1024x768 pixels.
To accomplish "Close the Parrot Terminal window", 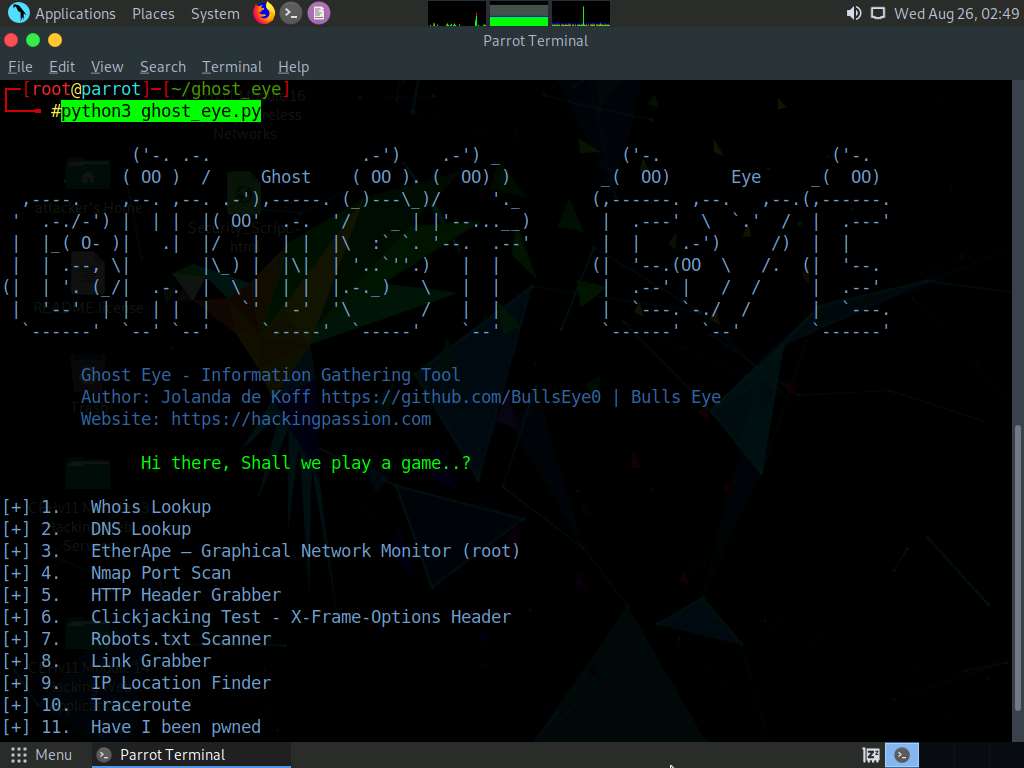I will coord(11,40).
